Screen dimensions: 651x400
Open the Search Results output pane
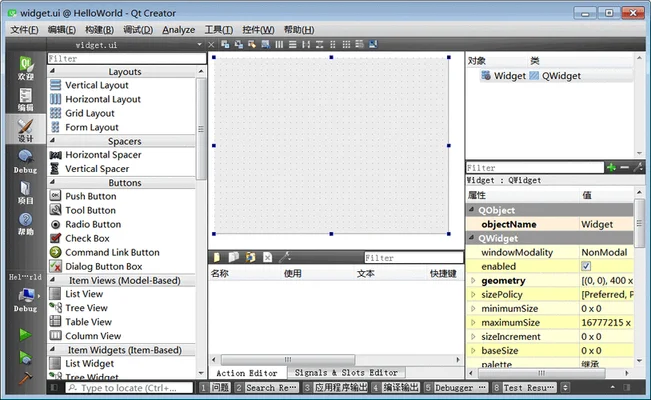(266, 388)
